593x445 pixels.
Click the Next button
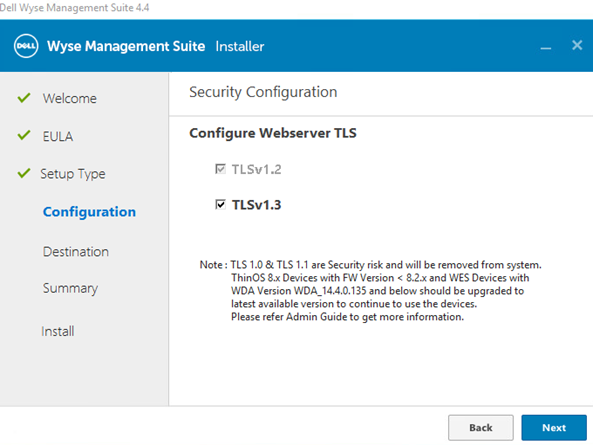pos(554,428)
